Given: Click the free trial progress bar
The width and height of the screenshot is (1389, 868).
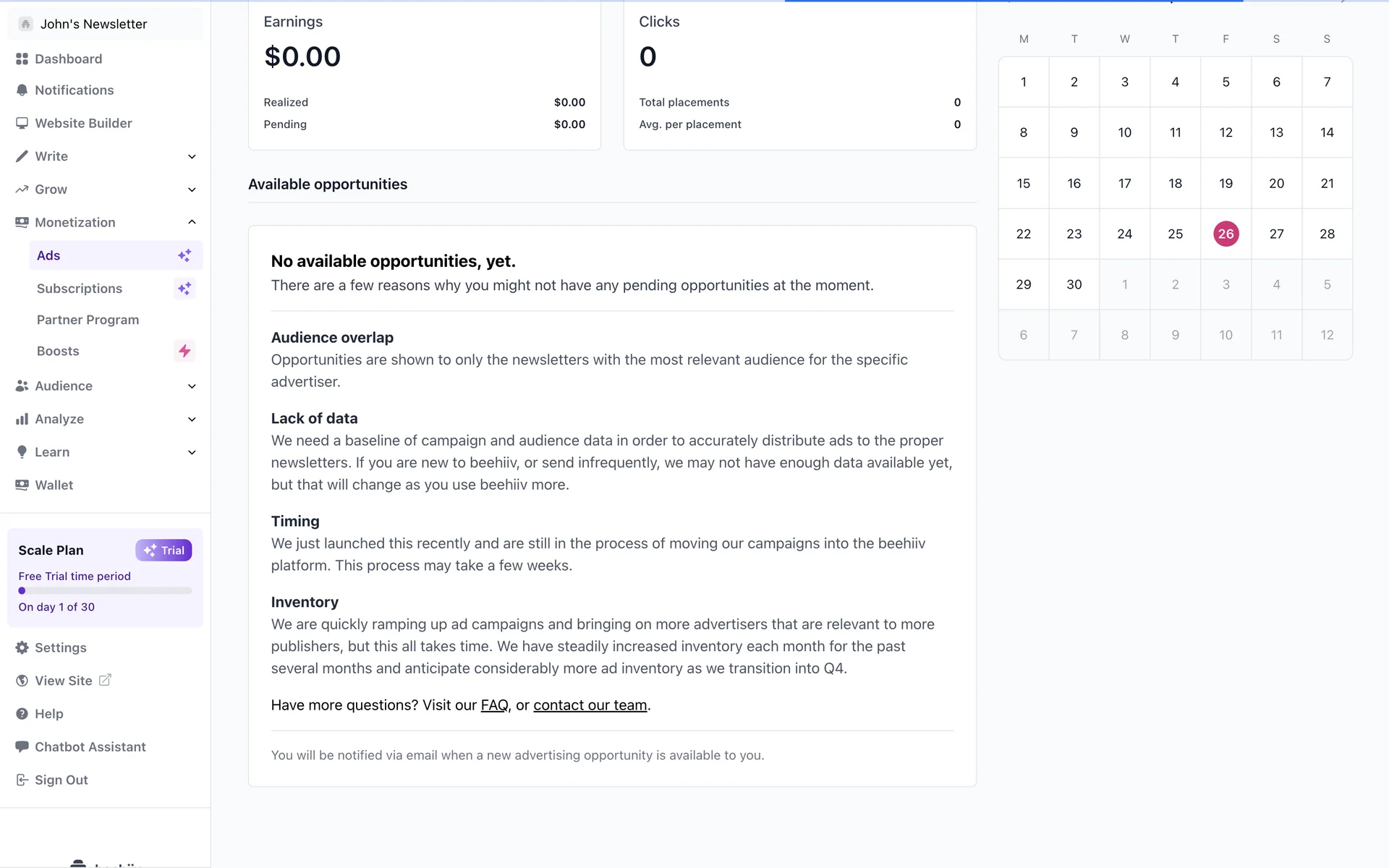Looking at the screenshot, I should 105,591.
